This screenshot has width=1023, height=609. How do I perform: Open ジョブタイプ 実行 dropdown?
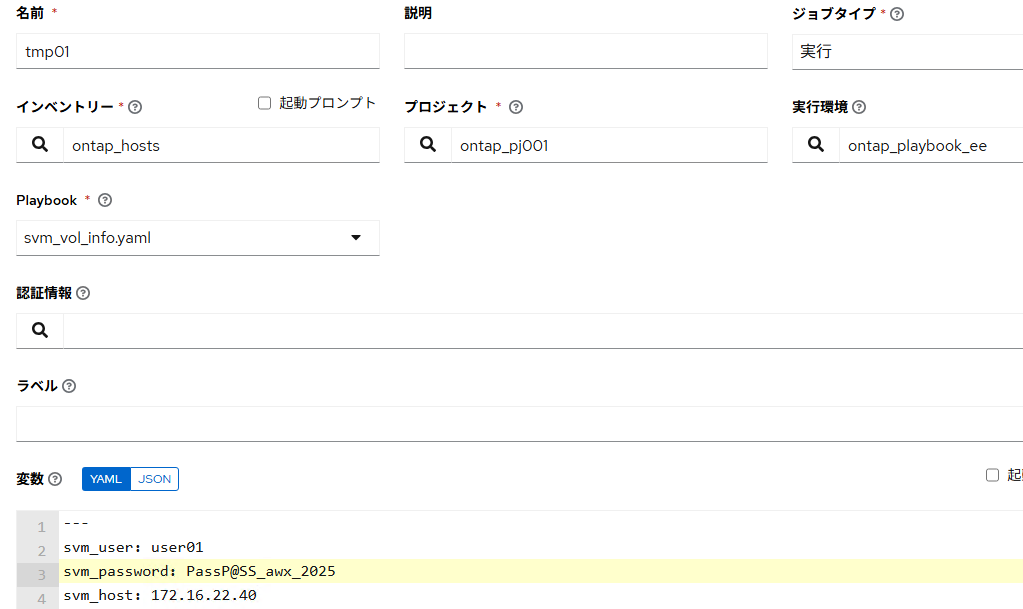[x=908, y=52]
